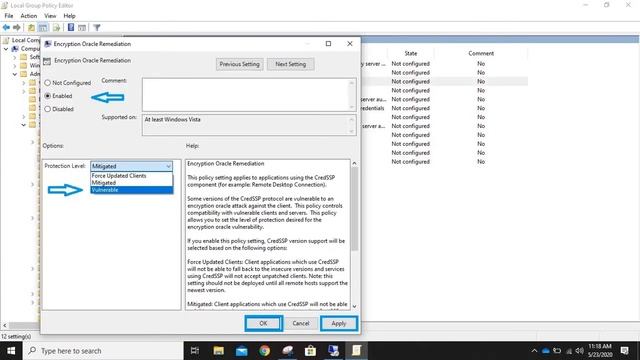This screenshot has height=360, width=640.
Task: Open the Help menu
Action: pyautogui.click(x=69, y=16)
